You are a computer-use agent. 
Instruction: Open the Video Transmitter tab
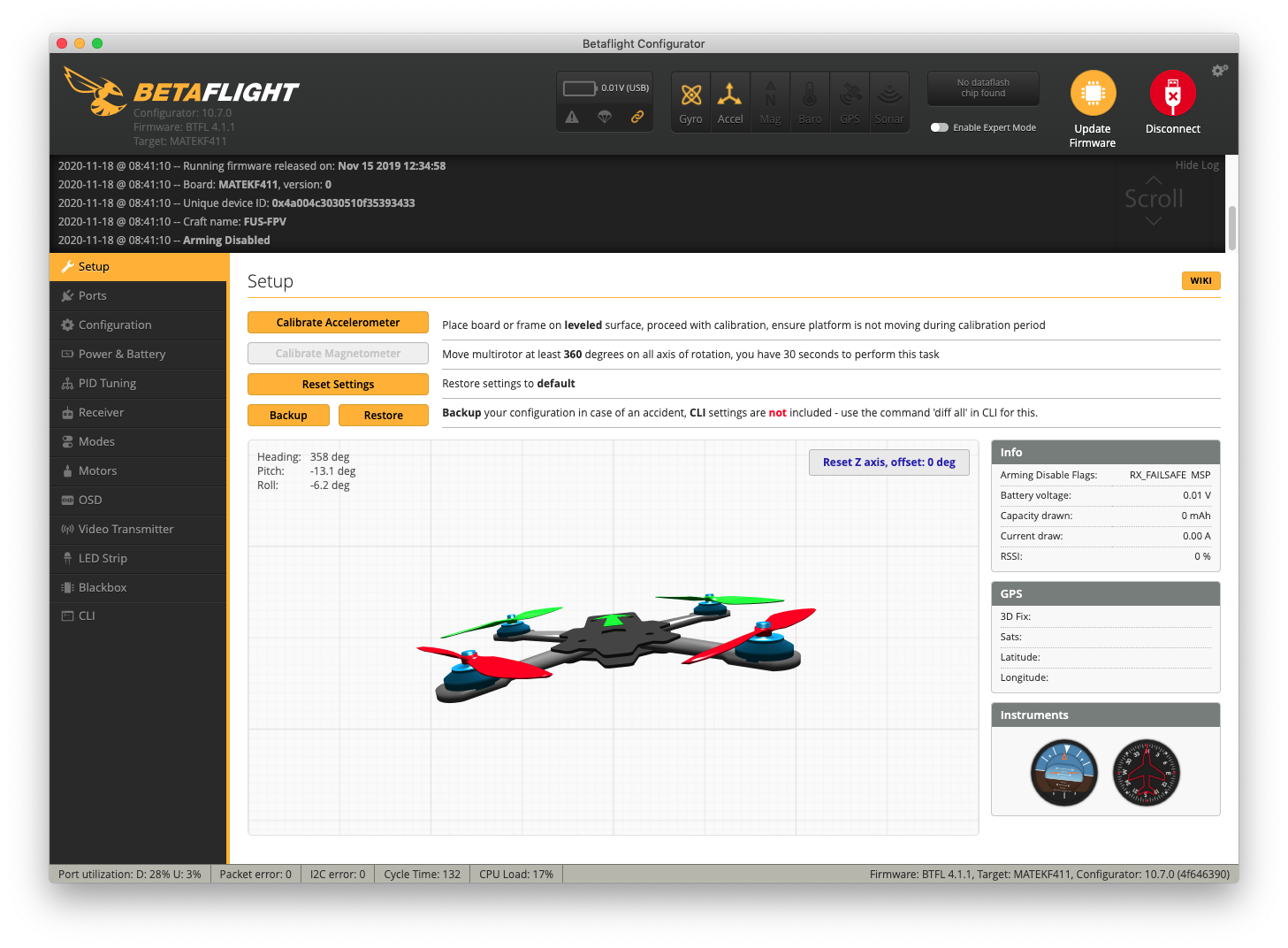pos(138,529)
